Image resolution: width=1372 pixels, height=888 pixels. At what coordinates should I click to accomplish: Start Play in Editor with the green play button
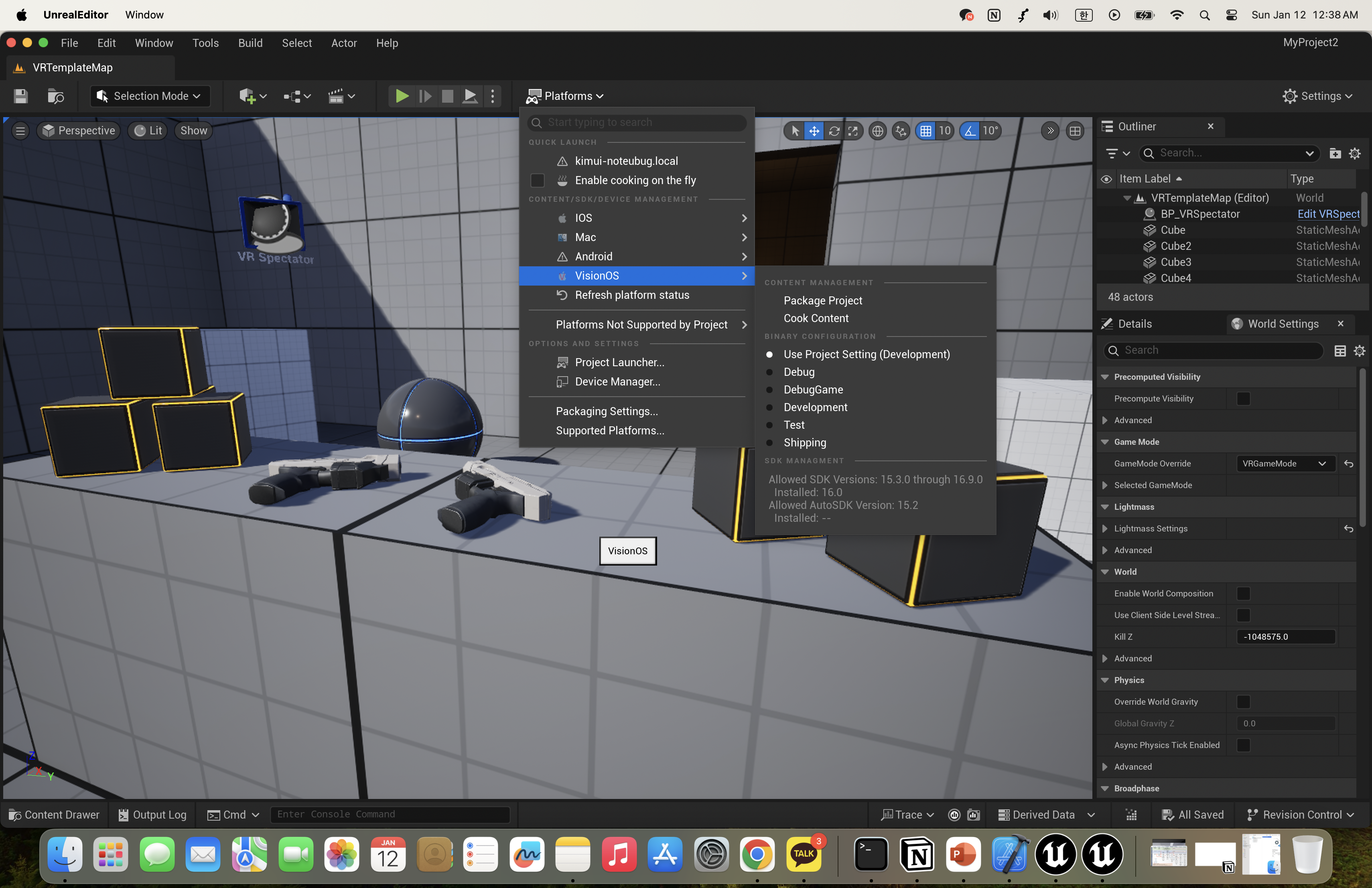pos(402,96)
